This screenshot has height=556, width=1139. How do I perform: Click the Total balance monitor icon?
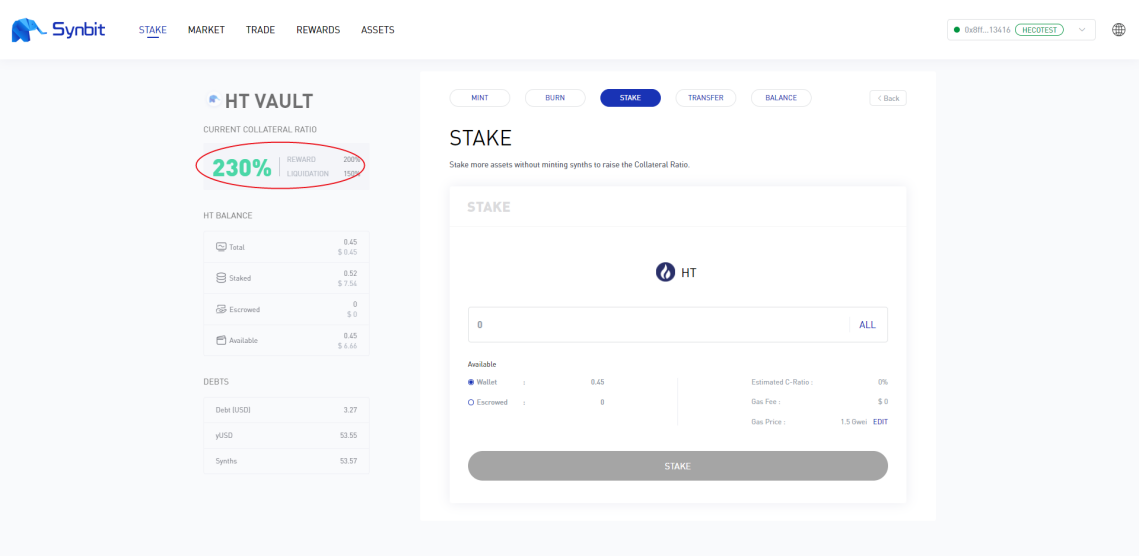pos(222,247)
